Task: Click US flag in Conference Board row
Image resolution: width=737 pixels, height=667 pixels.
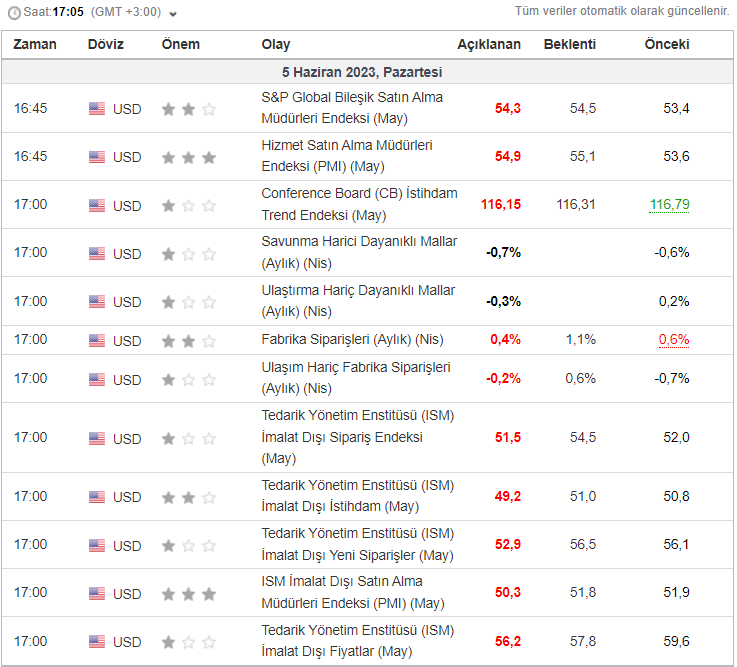Action: pyautogui.click(x=97, y=206)
